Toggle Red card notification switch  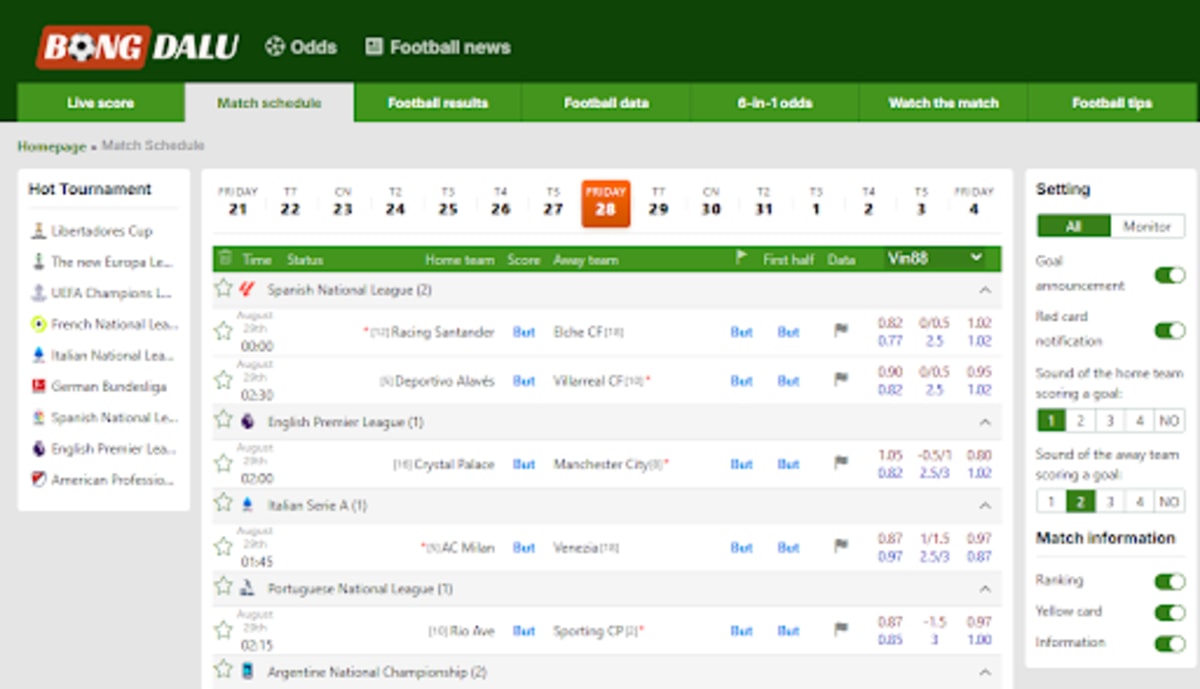(x=1169, y=330)
